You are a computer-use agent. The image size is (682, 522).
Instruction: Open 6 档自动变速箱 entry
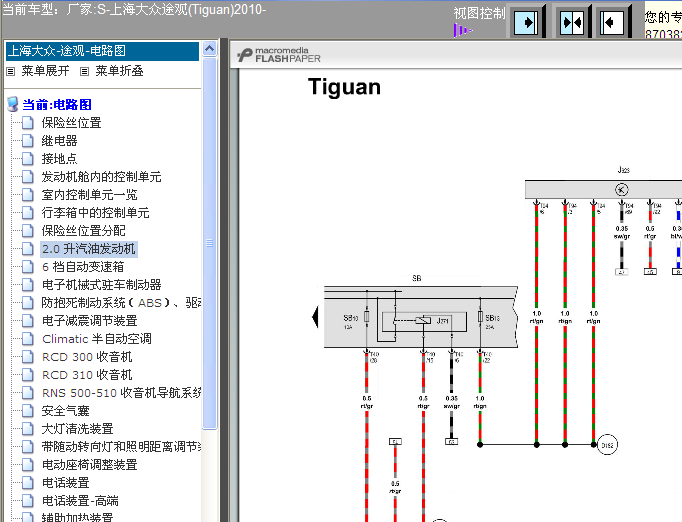(83, 267)
